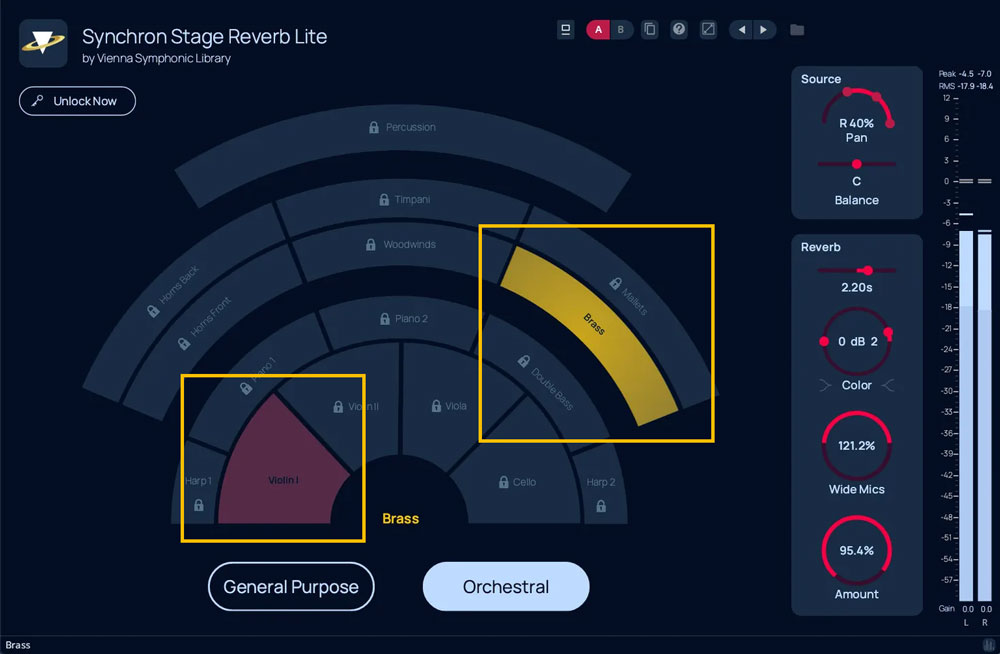Click the Wide Mics knob
This screenshot has width=1000, height=654.
point(856,446)
